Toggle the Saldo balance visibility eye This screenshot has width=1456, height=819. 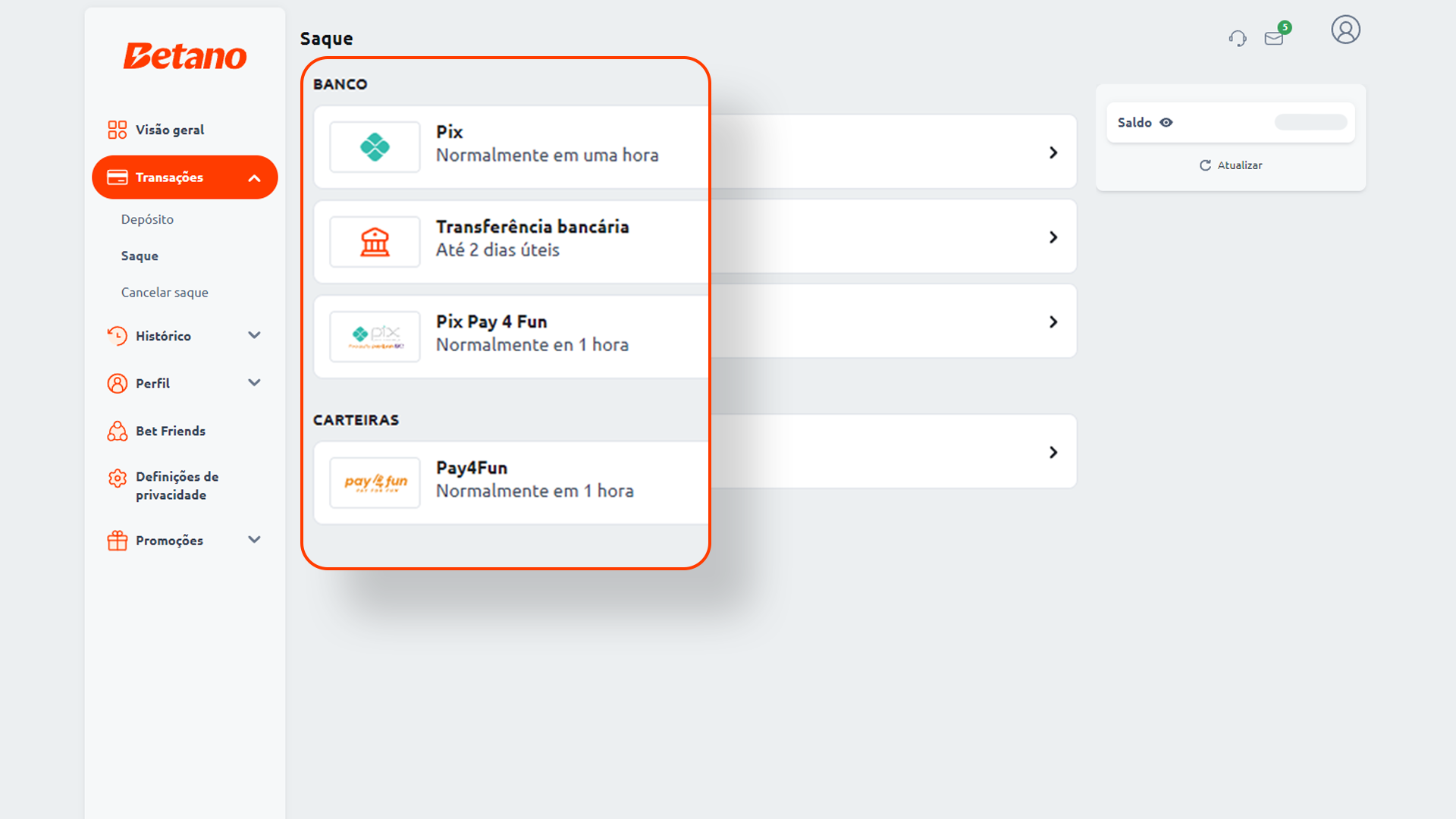pyautogui.click(x=1166, y=122)
